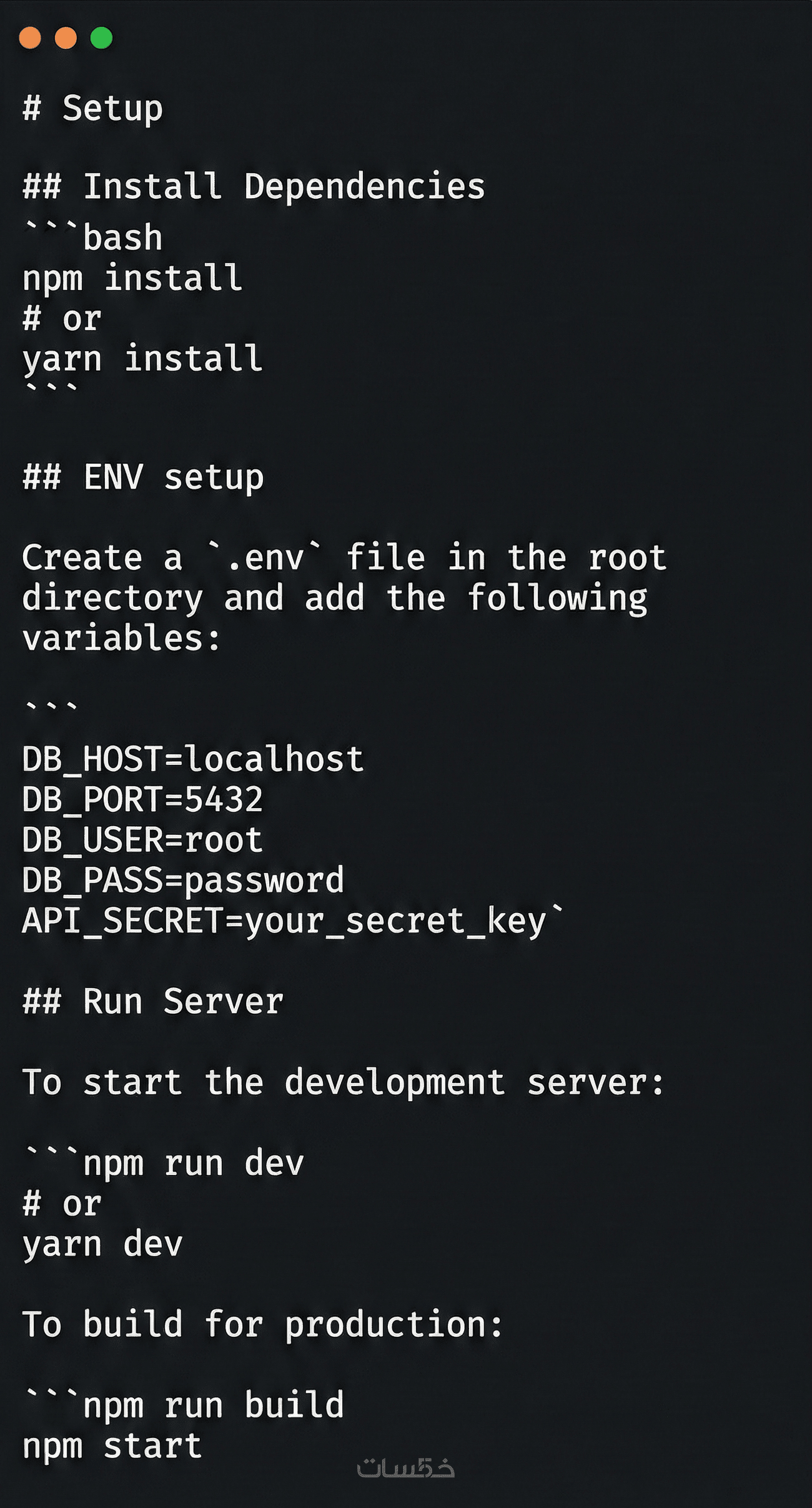Click the green window dot
812x1508 pixels.
tap(101, 38)
